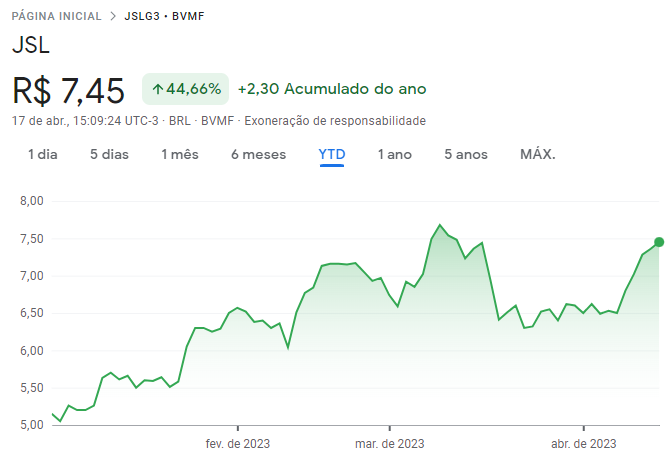
Task: Click the abr. de 2023 axis label
Action: (584, 444)
